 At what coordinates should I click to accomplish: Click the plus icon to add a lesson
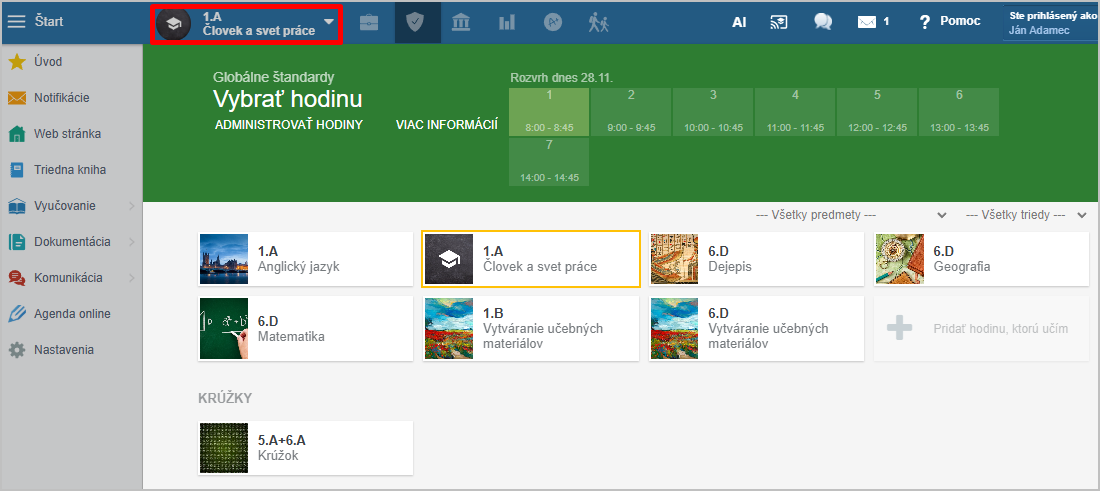tap(899, 328)
